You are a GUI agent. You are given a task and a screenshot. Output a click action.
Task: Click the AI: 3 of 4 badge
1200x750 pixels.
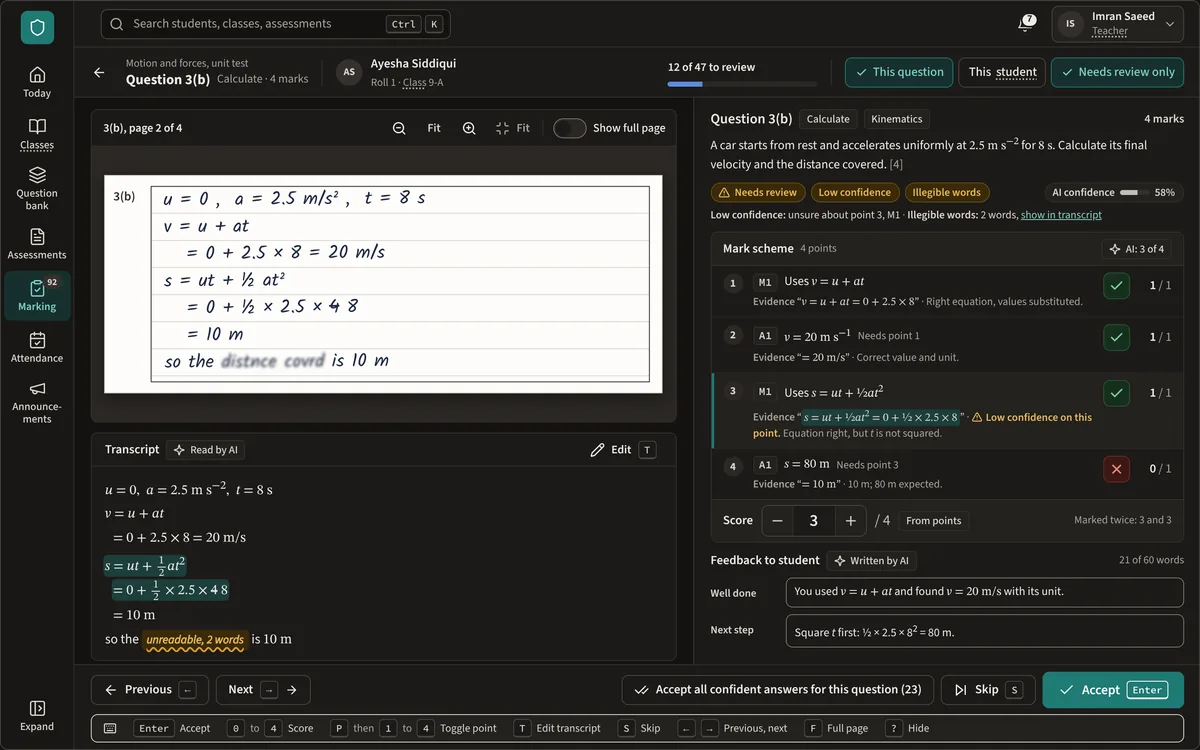1138,248
